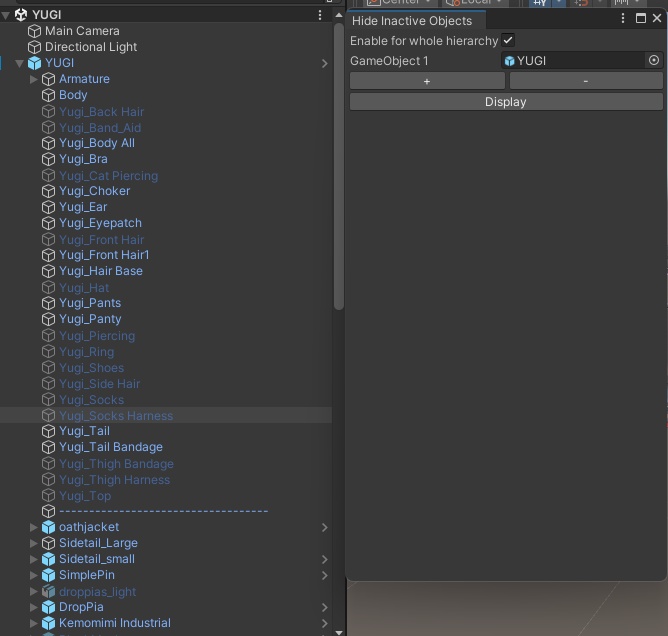Click the minus button to remove GameObject
The width and height of the screenshot is (668, 636).
(x=586, y=81)
